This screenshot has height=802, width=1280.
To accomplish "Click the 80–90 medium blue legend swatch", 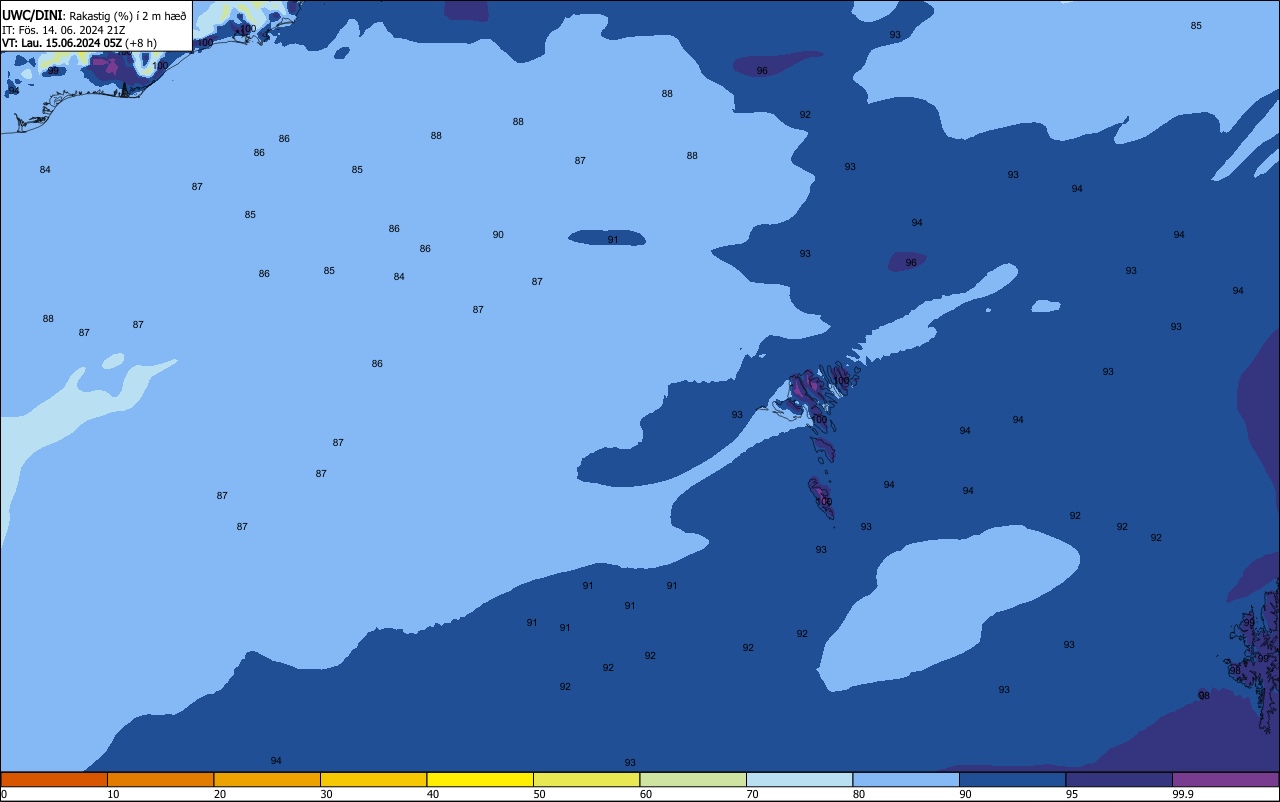I will [906, 779].
